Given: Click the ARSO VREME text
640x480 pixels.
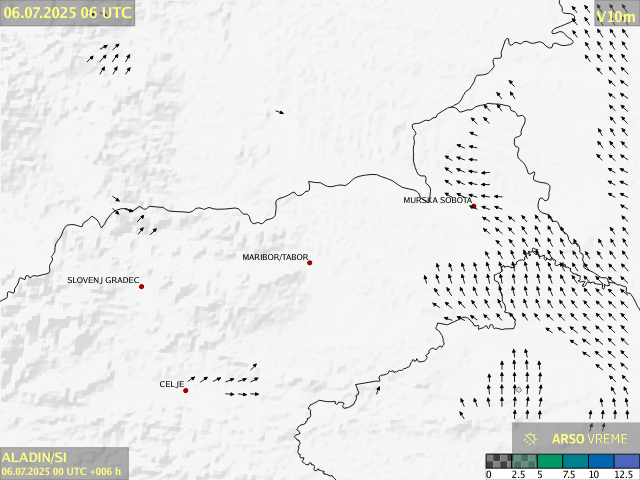Looking at the screenshot, I should pyautogui.click(x=589, y=439).
